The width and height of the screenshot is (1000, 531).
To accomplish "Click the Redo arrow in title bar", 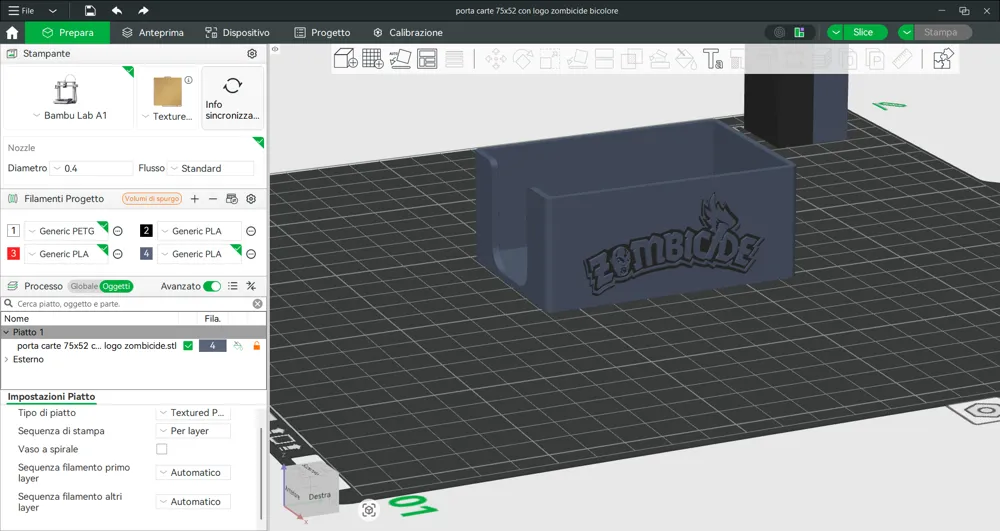I will pyautogui.click(x=143, y=11).
